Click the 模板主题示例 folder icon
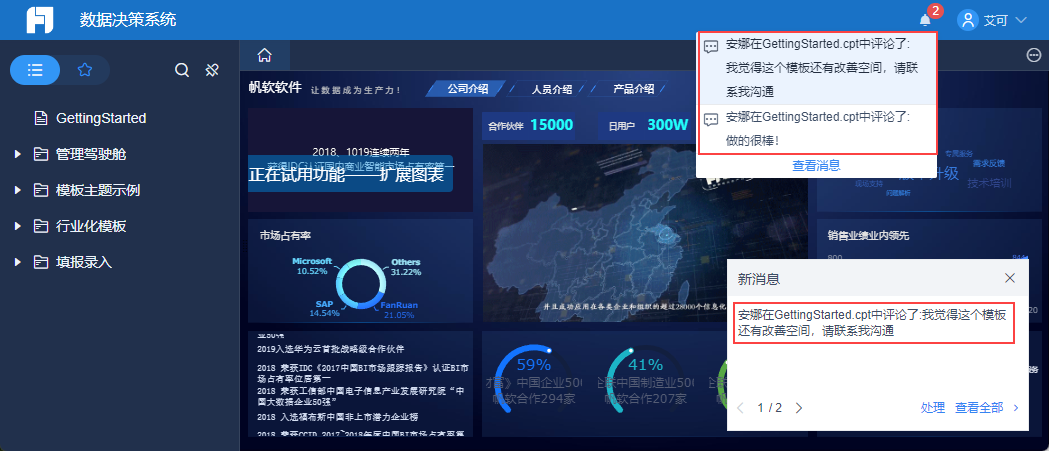The image size is (1049, 451). 41,191
